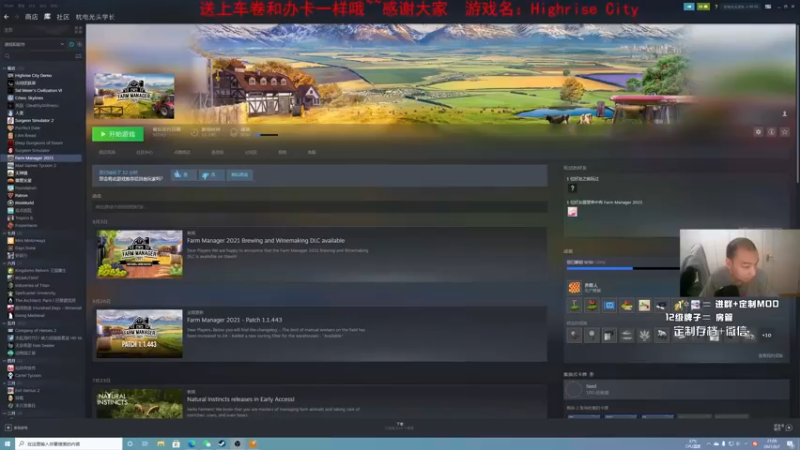The image size is (800, 450).
Task: Toggle the recent-activity clock filter icon
Action: pos(71,44)
